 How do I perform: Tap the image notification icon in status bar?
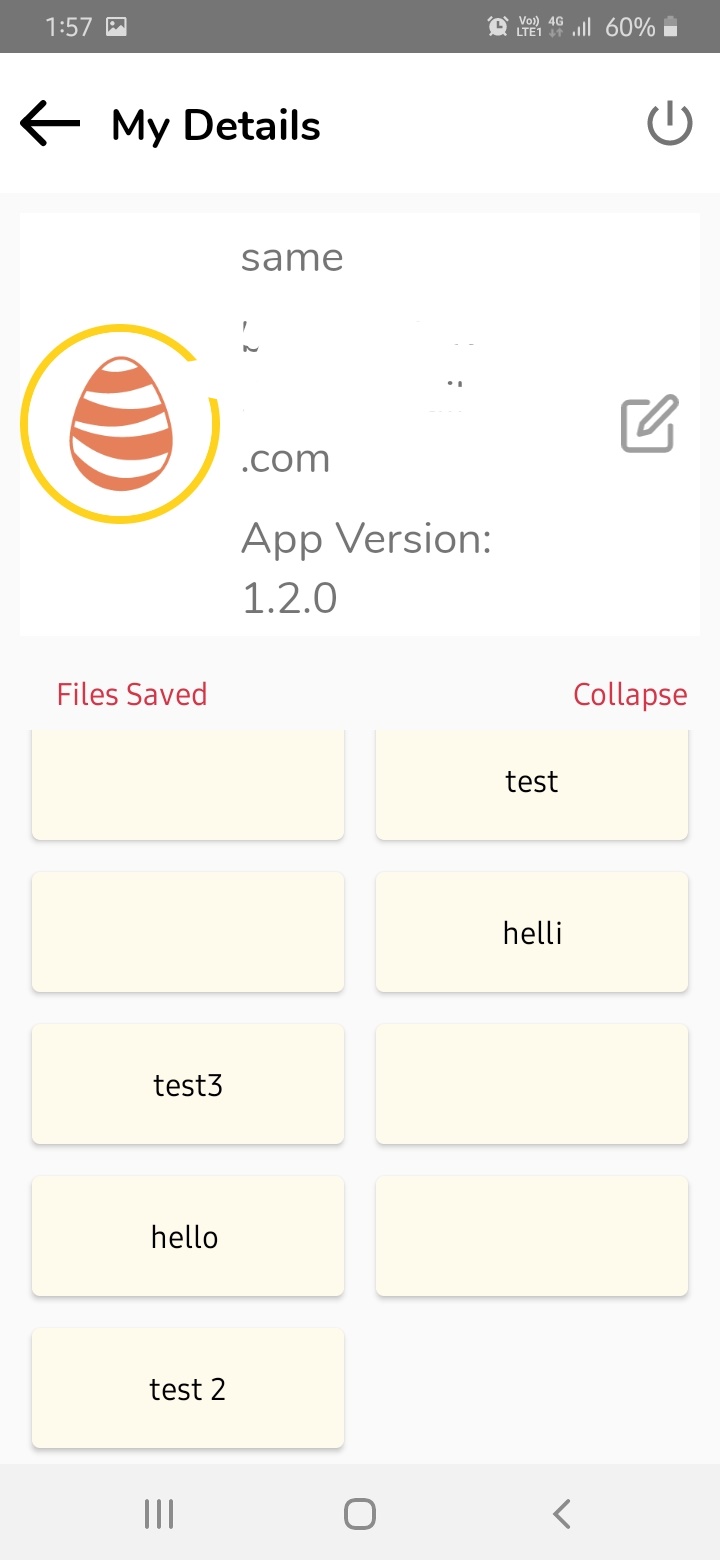(x=116, y=27)
